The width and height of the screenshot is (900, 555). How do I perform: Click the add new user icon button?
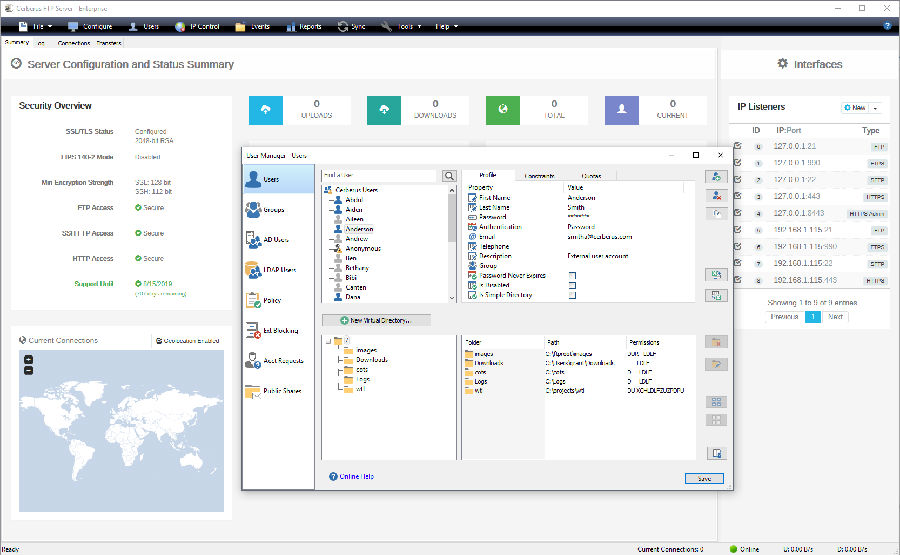pyautogui.click(x=716, y=177)
